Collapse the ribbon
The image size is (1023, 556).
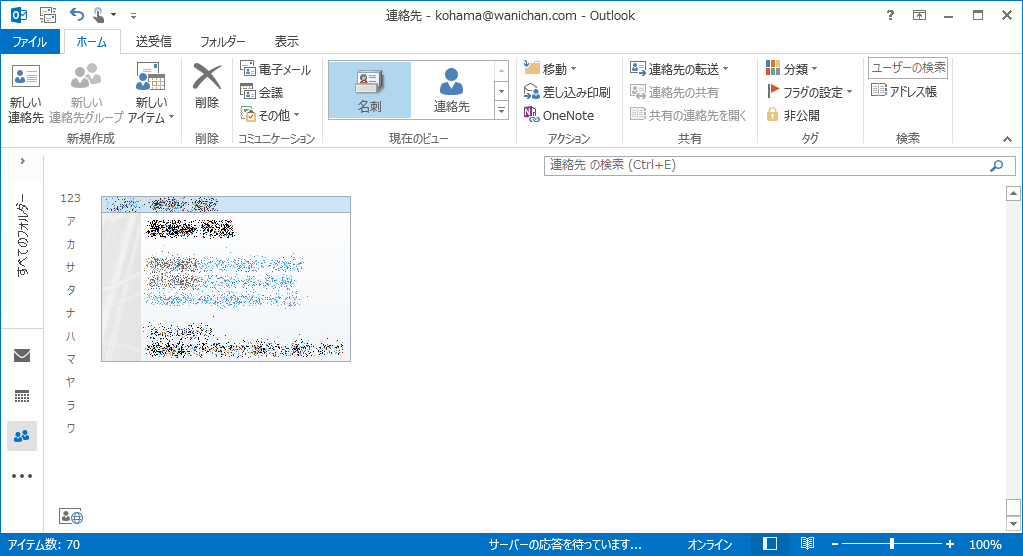tap(1007, 139)
